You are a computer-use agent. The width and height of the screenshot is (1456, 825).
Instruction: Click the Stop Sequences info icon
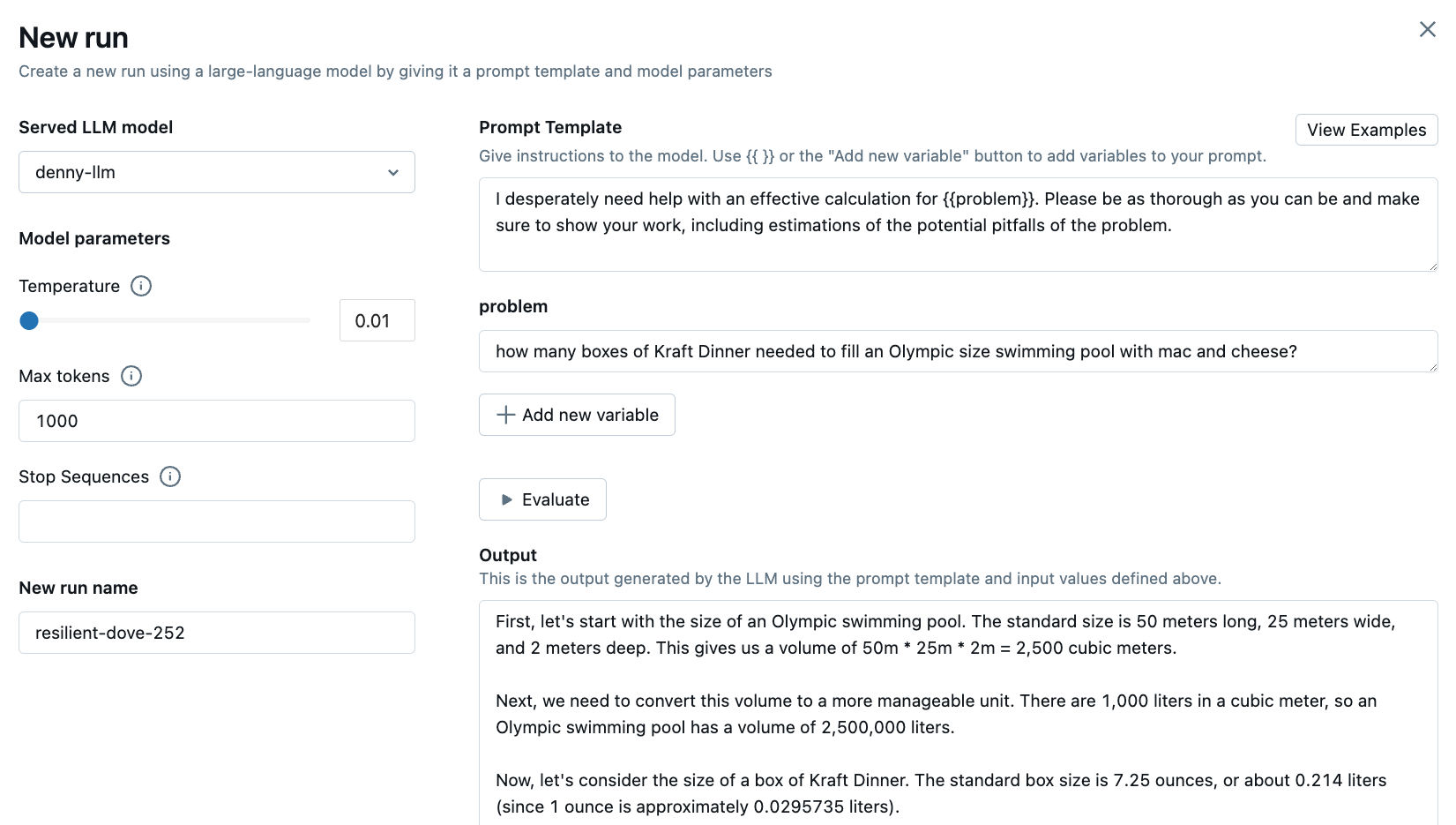170,476
